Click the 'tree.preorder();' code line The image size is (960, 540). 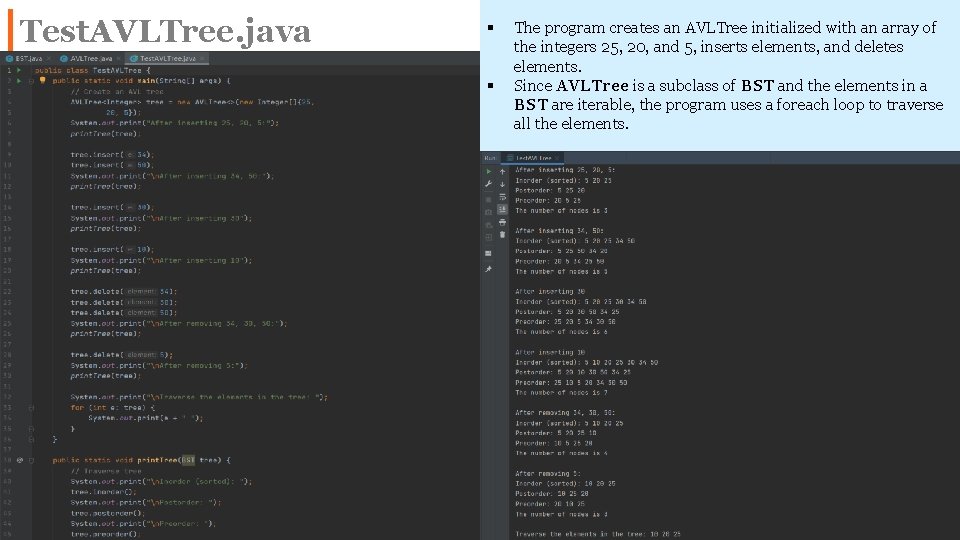[105, 534]
